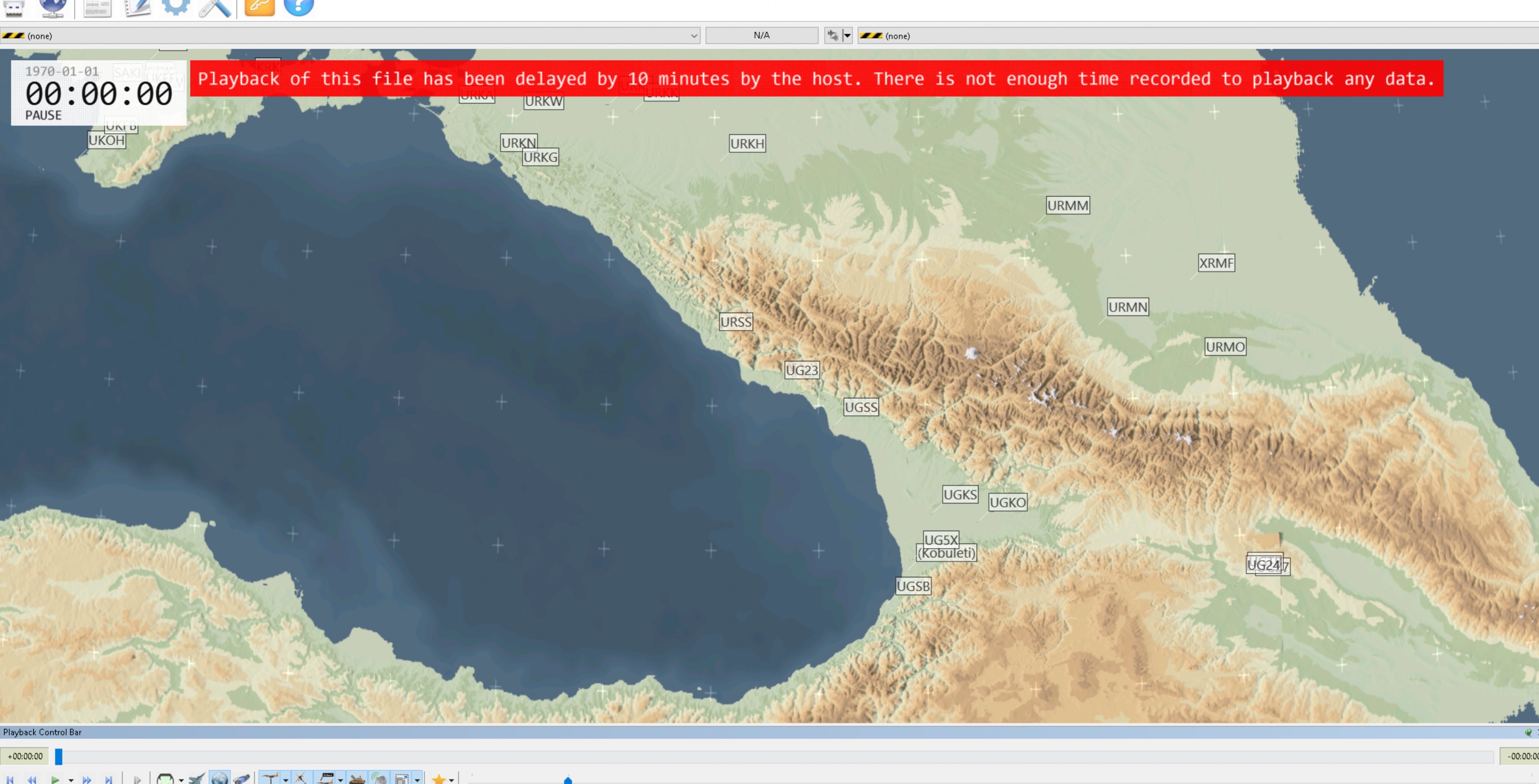Viewport: 1539px width, 784px height.
Task: Click the playback timeline blue handle
Action: pyautogui.click(x=59, y=756)
